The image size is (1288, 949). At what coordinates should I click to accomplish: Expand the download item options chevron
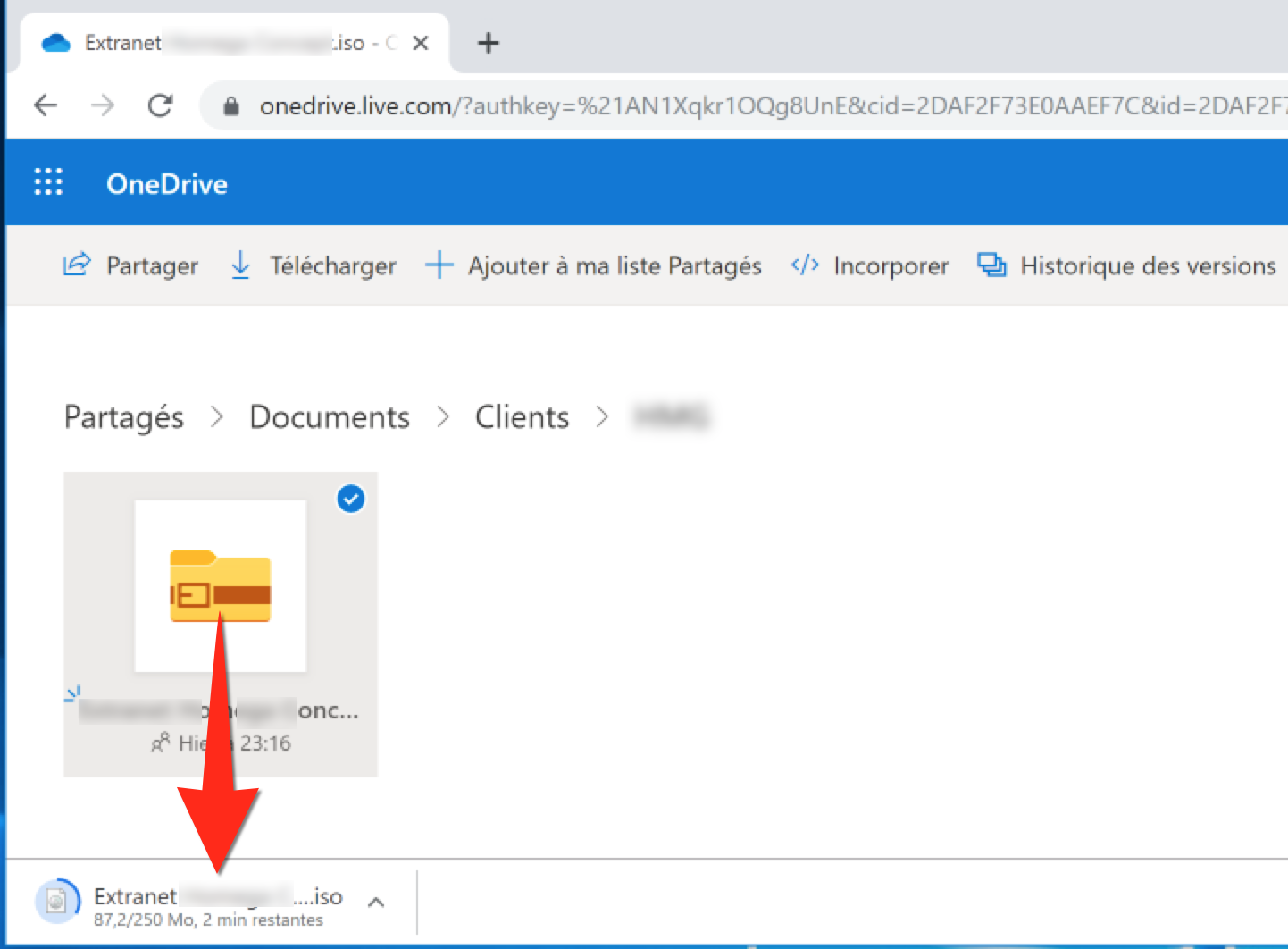tap(376, 902)
